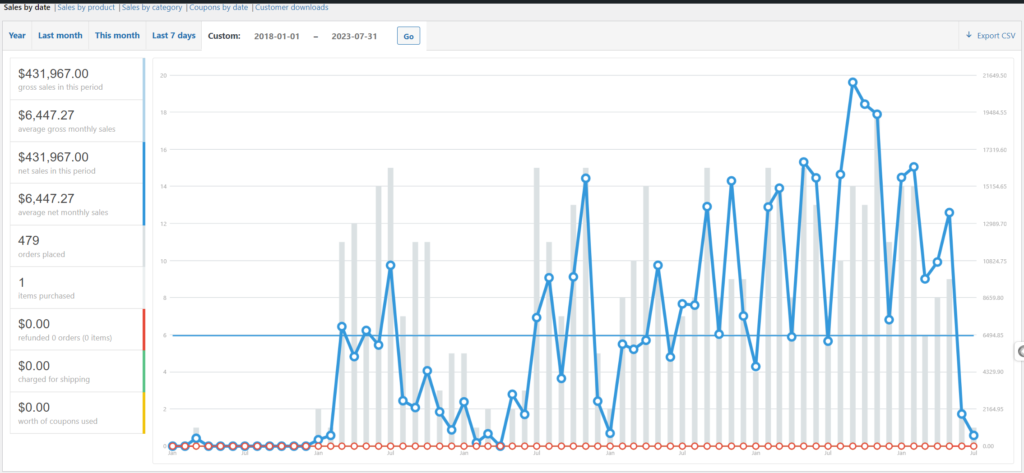Switch to the This month tab
This screenshot has width=1024, height=473.
pyautogui.click(x=118, y=35)
